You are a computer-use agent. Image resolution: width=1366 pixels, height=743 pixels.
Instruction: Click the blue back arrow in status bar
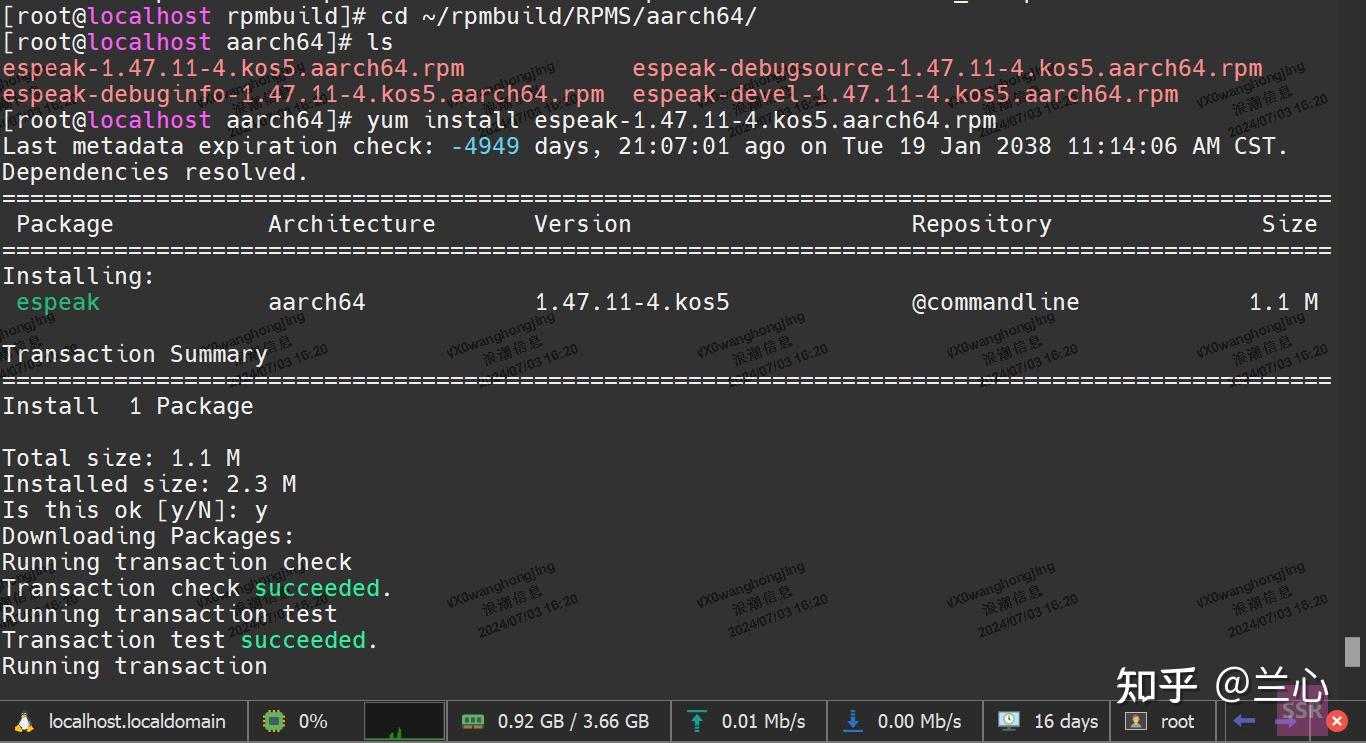tap(1244, 720)
